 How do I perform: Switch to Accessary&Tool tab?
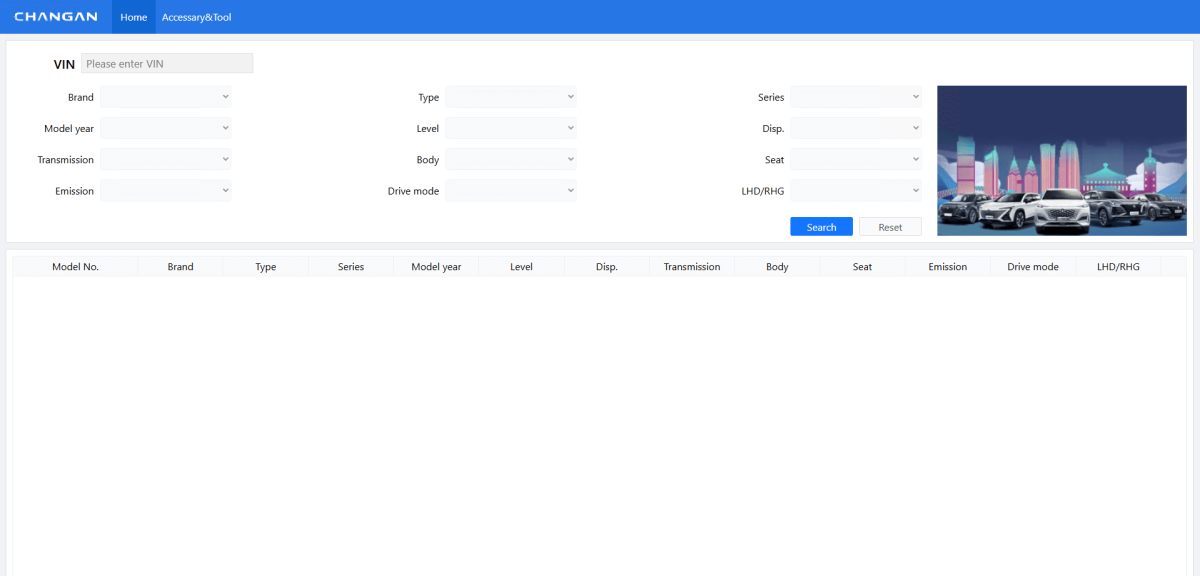click(x=196, y=17)
